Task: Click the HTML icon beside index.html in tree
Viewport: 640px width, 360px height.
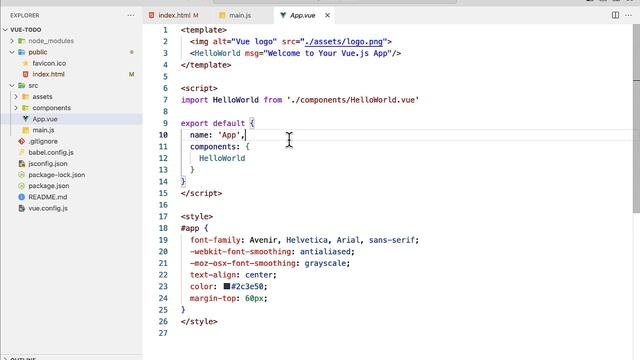Action: coord(25,74)
